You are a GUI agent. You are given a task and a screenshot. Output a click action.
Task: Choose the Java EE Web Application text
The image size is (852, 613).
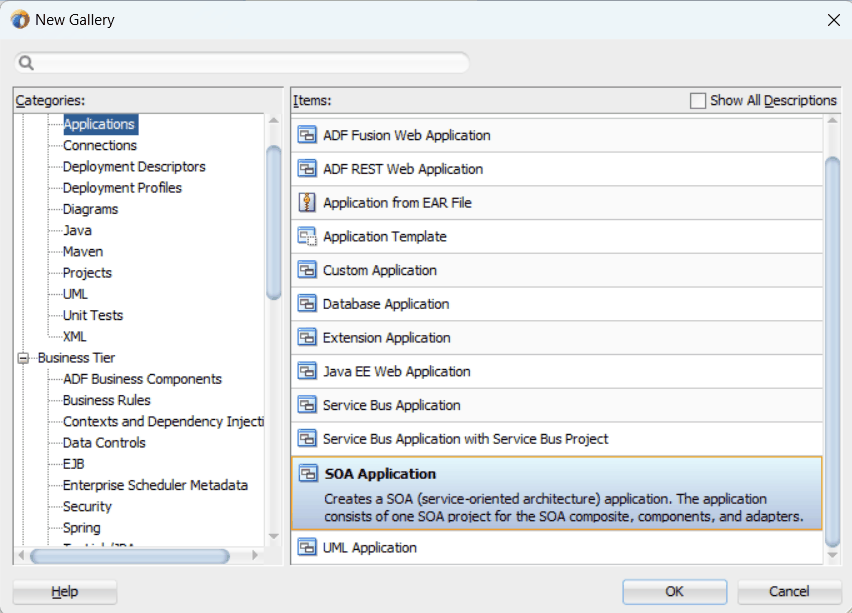coord(397,371)
